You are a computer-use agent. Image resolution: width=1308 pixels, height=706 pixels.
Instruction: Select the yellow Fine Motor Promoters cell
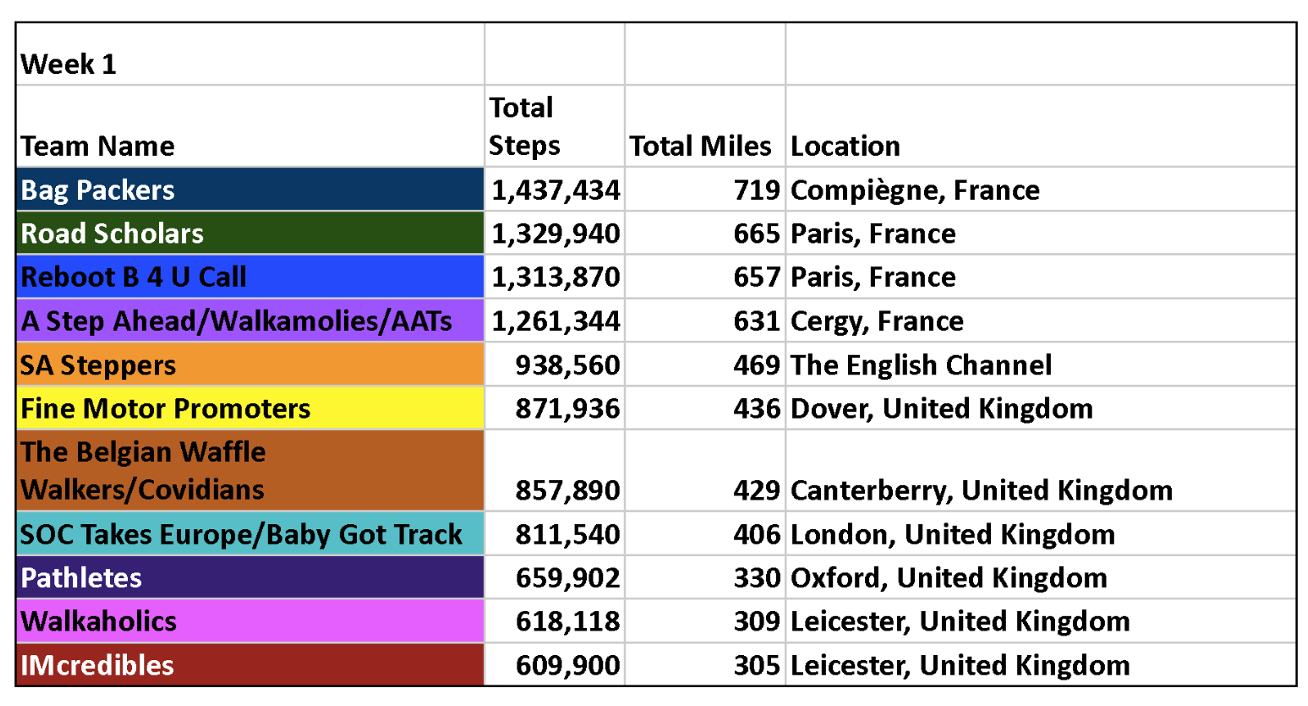250,408
